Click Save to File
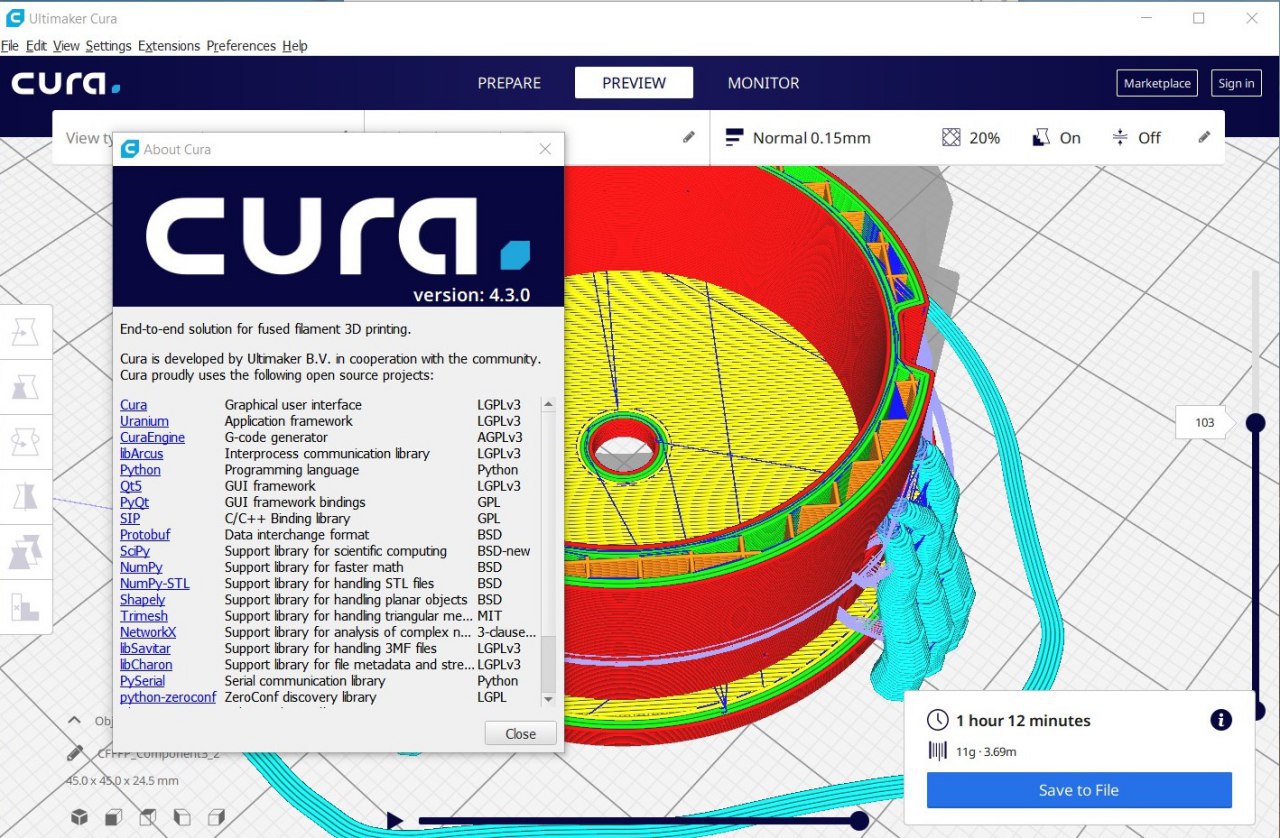 1079,790
